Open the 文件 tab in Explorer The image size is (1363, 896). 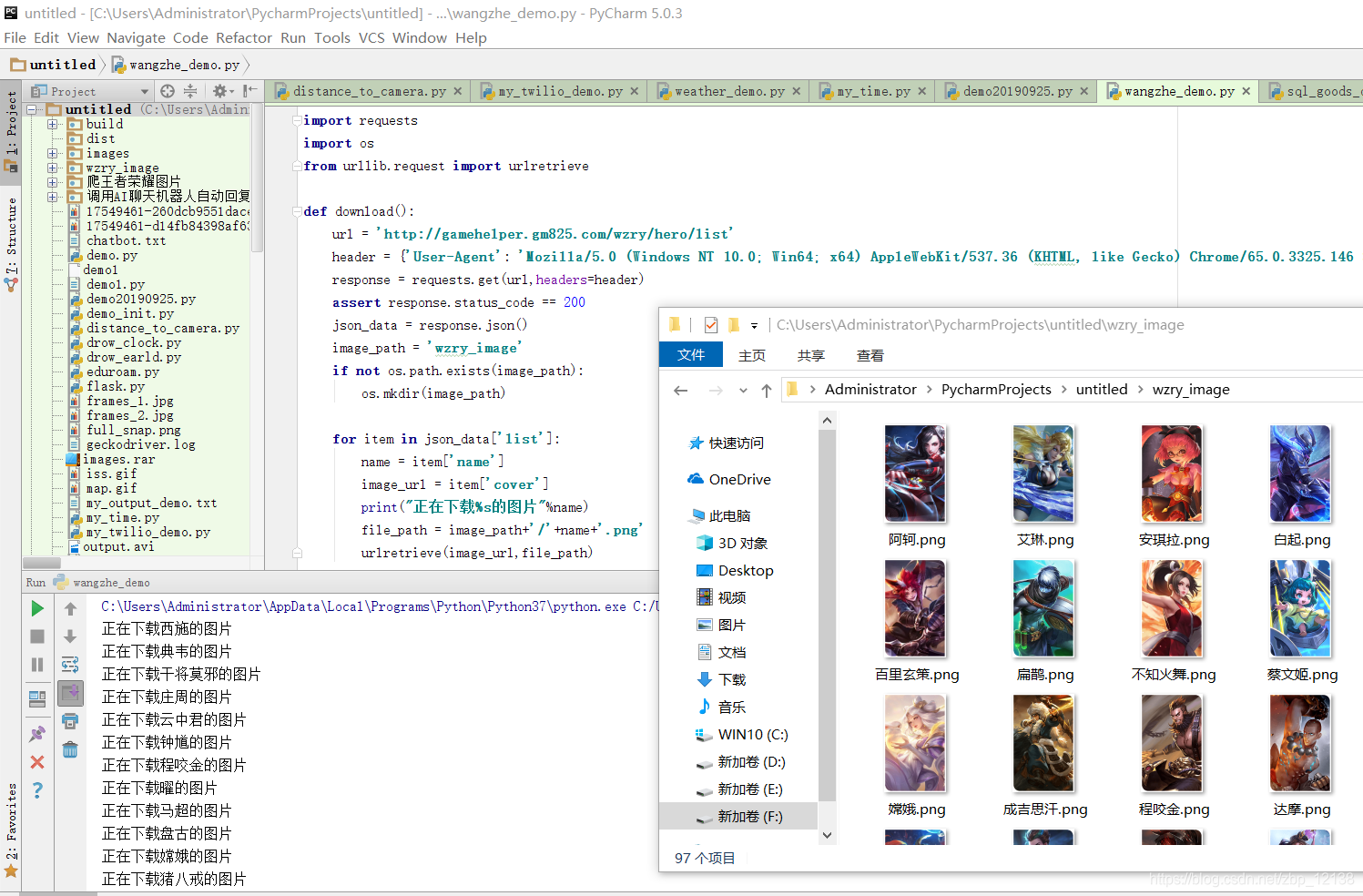coord(690,355)
